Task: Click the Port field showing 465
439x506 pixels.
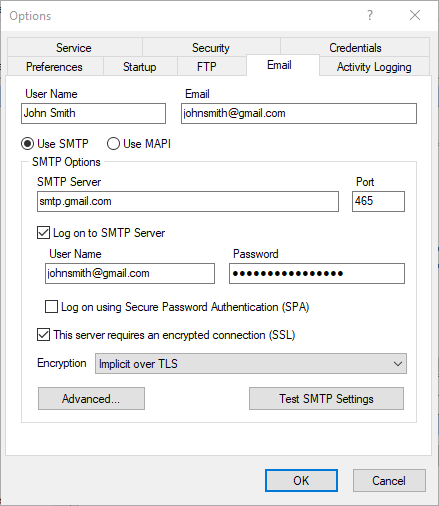Action: pos(378,201)
